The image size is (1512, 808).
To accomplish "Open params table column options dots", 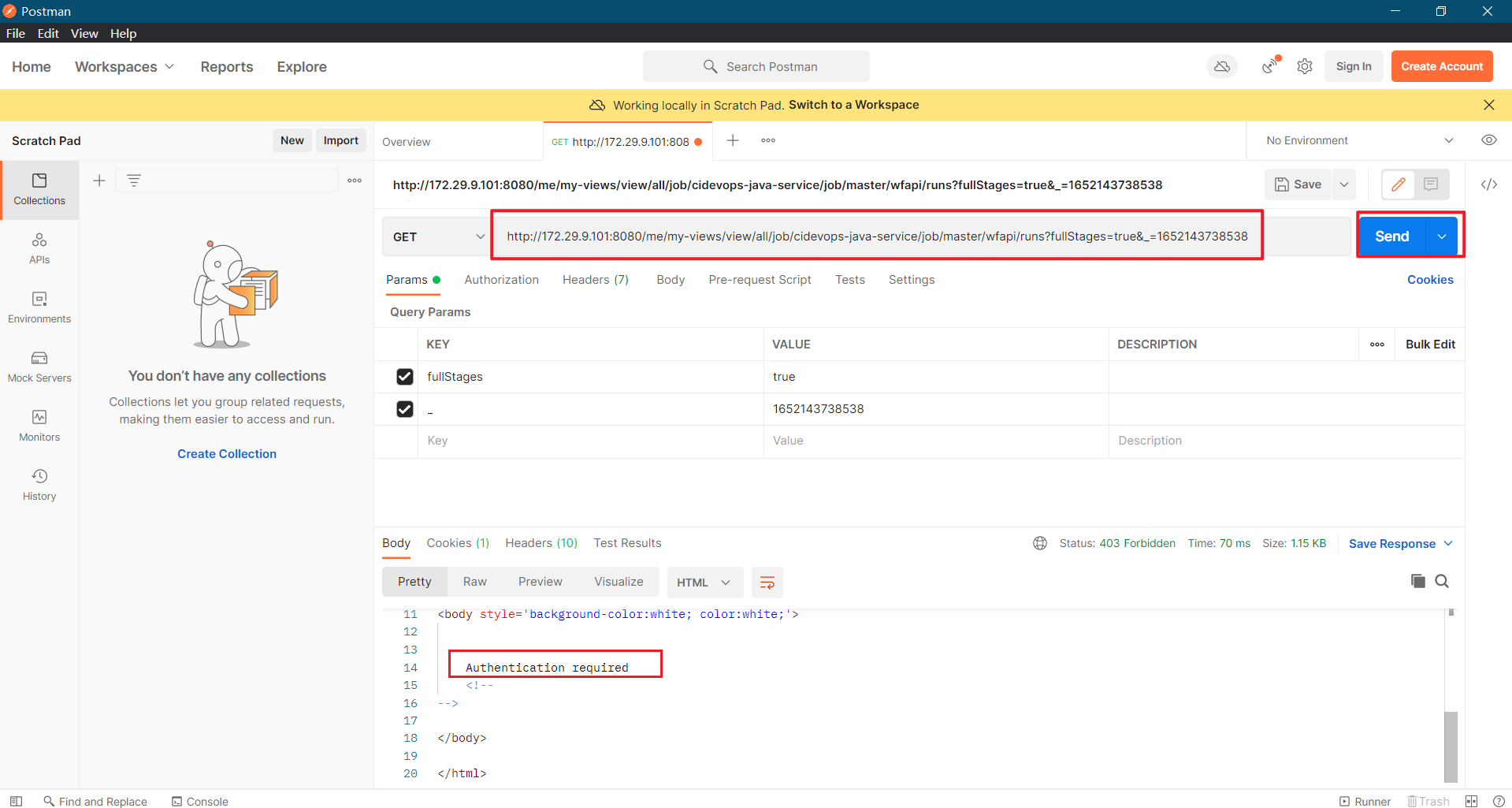I will tap(1377, 344).
